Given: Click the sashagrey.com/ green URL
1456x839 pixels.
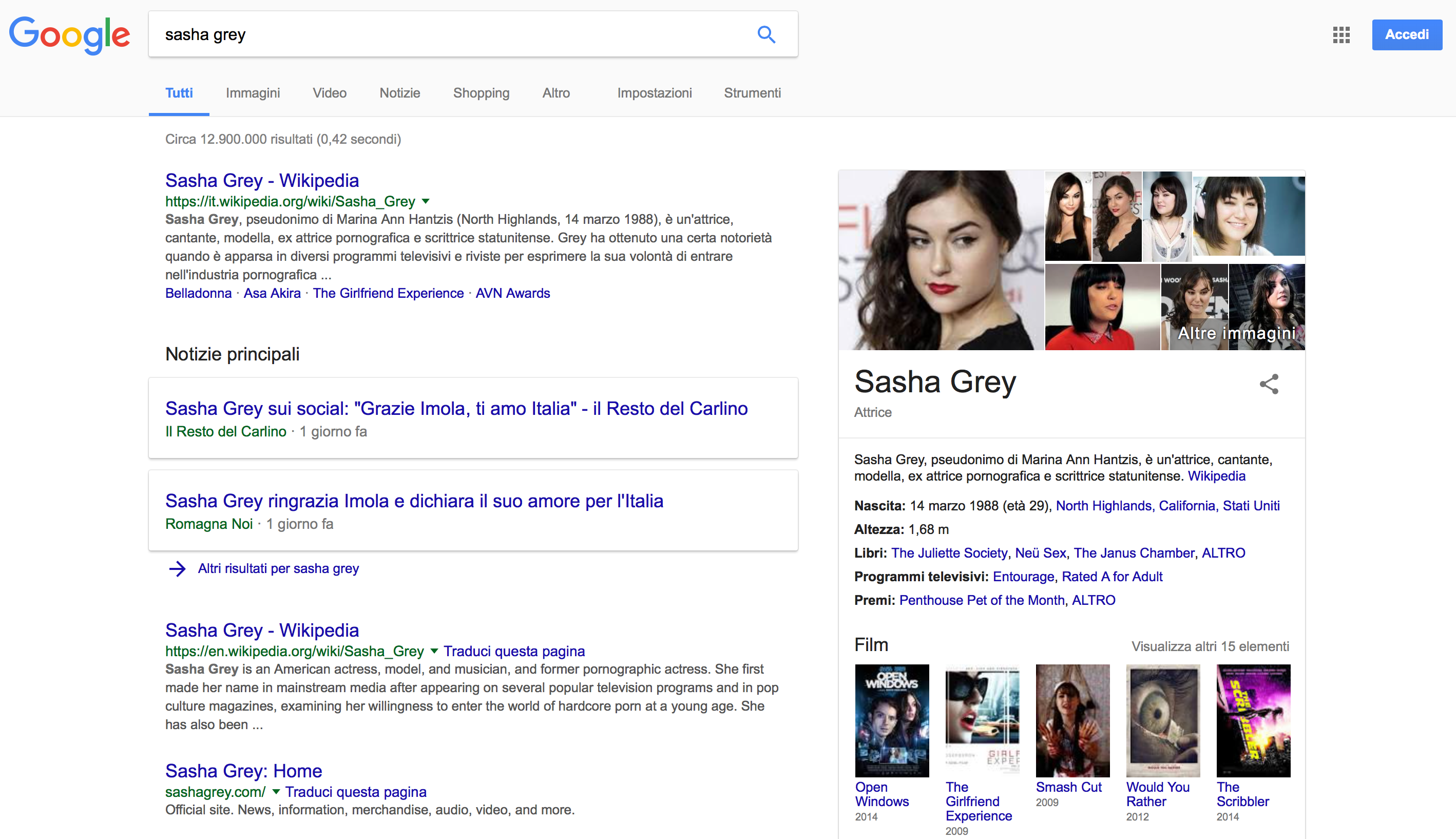Looking at the screenshot, I should tap(216, 792).
